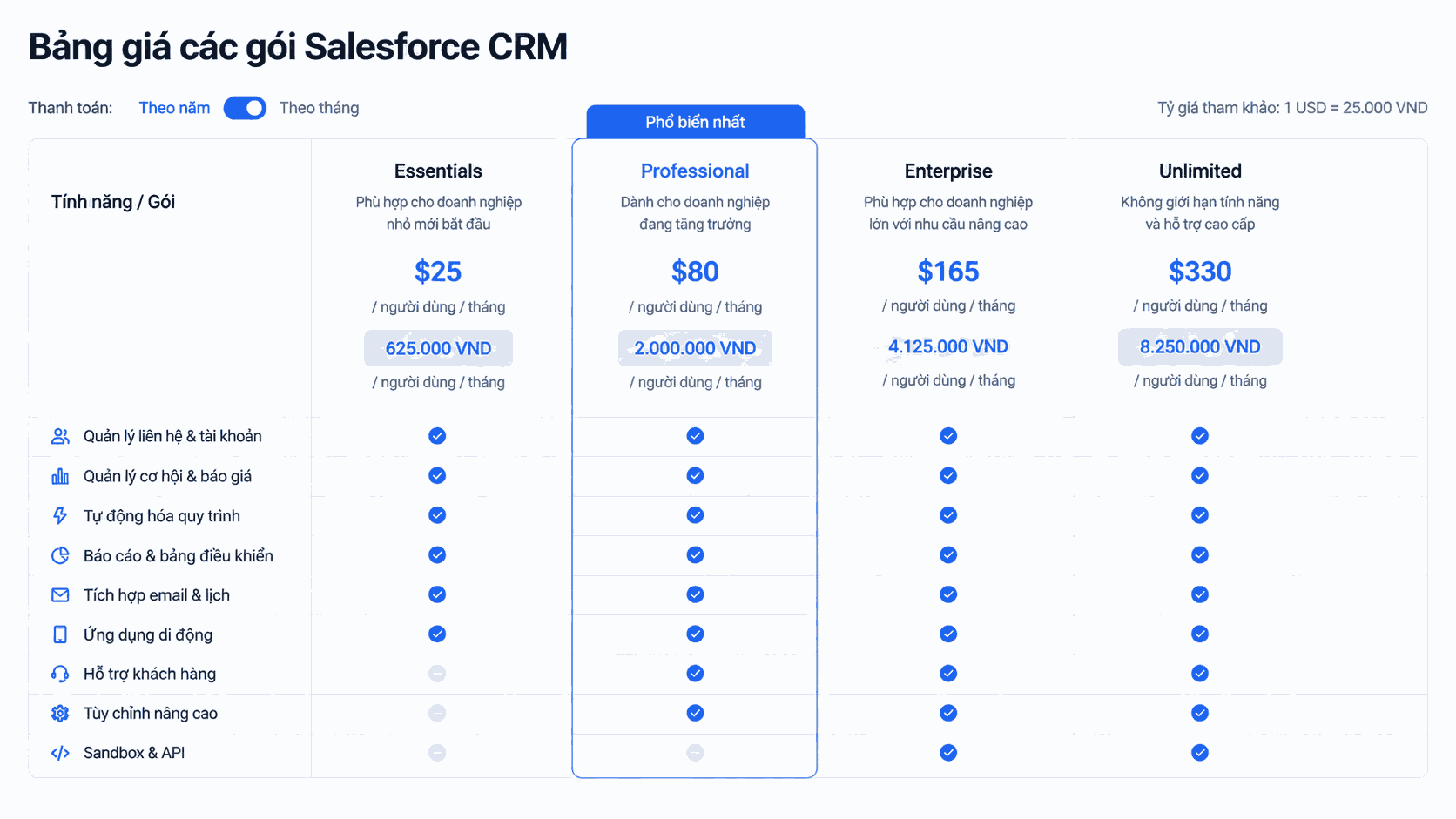Viewport: 1456px width, 819px height.
Task: Click Essentials checkmark for Quản lý liên hệ & tài khoản
Action: click(437, 436)
